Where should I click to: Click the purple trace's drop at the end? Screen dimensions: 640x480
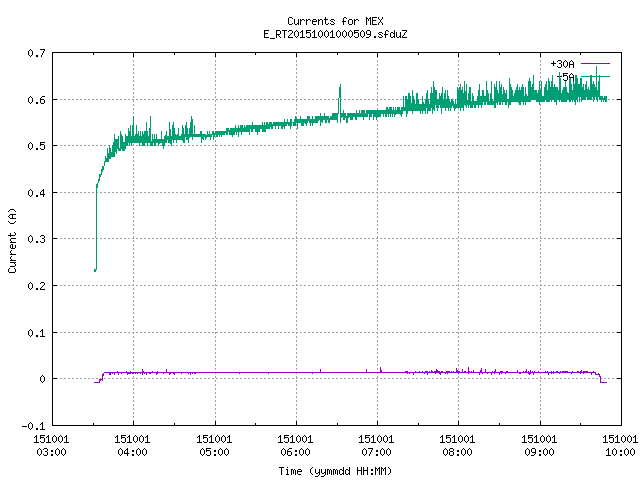tap(601, 378)
